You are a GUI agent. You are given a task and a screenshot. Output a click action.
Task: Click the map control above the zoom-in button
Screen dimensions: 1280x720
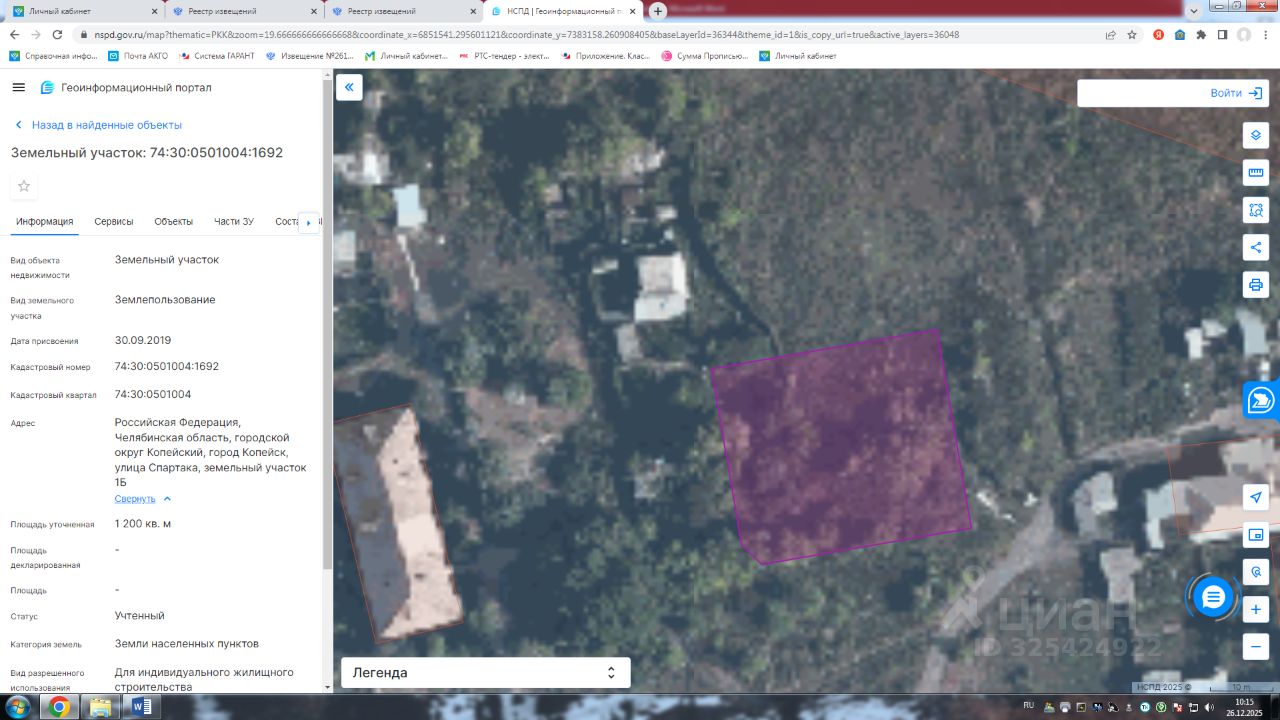[x=1256, y=572]
